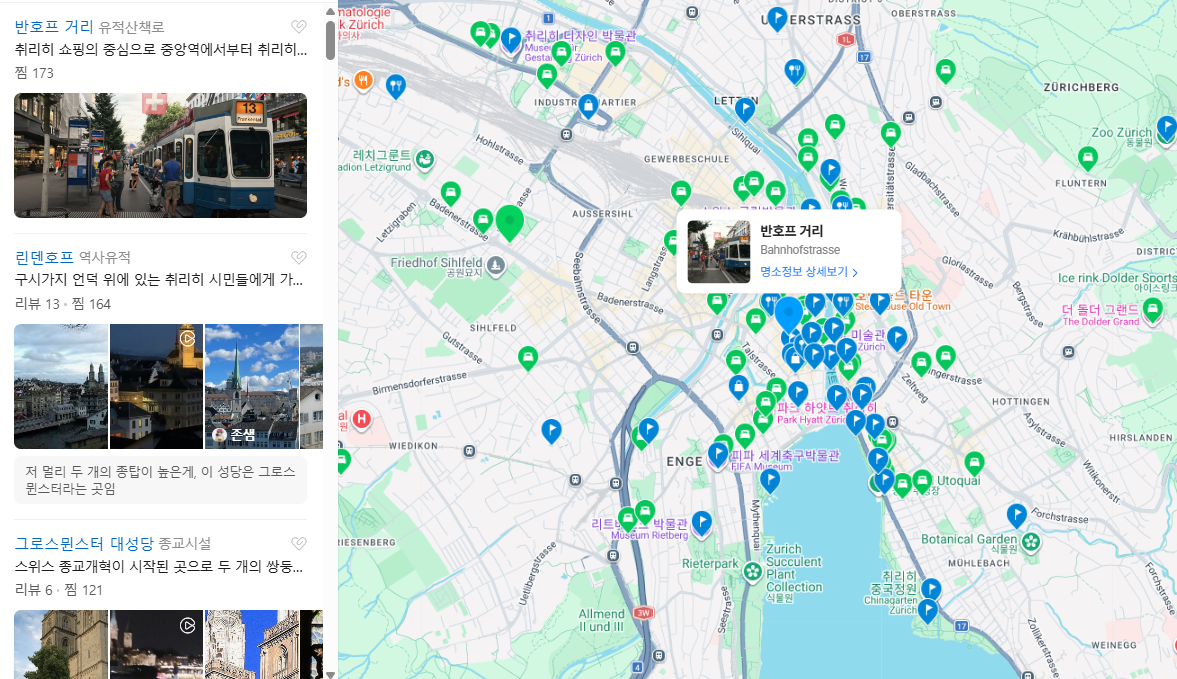The width and height of the screenshot is (1177, 679).
Task: Click the 리뷰 6 · 찜 121 text
Action: click(x=59, y=590)
